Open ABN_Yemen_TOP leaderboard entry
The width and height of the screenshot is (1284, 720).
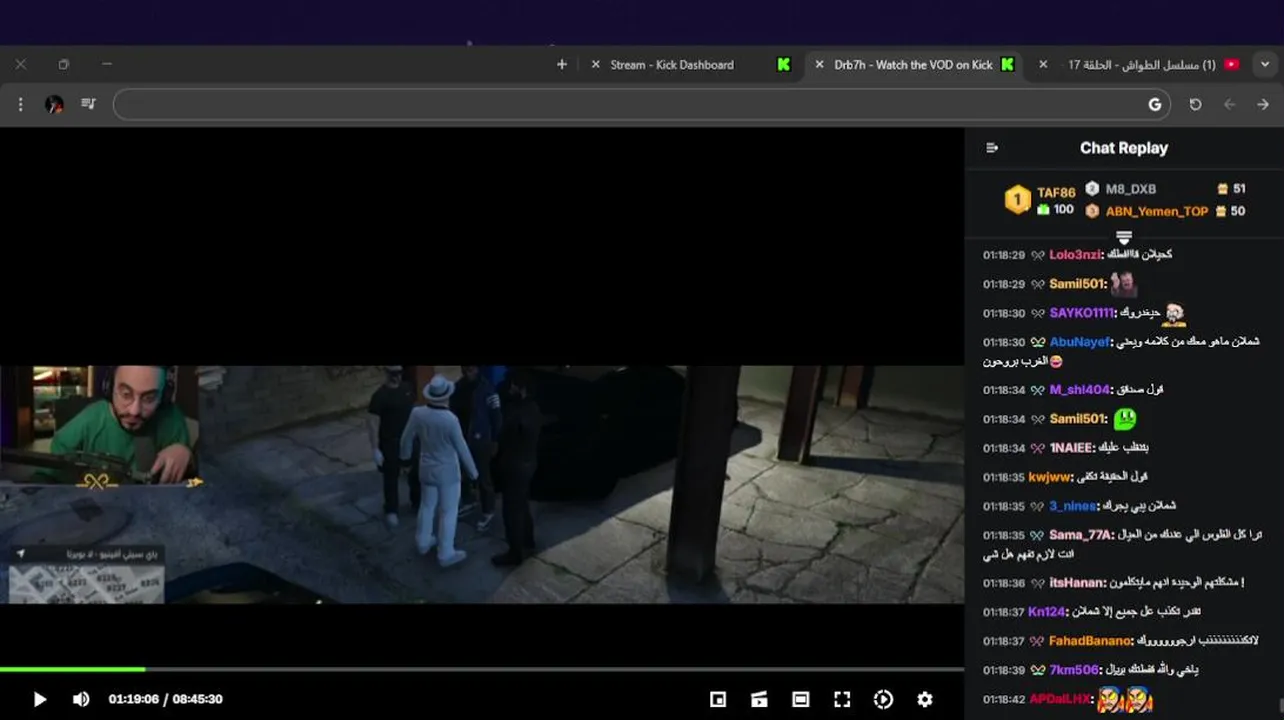(x=1156, y=211)
